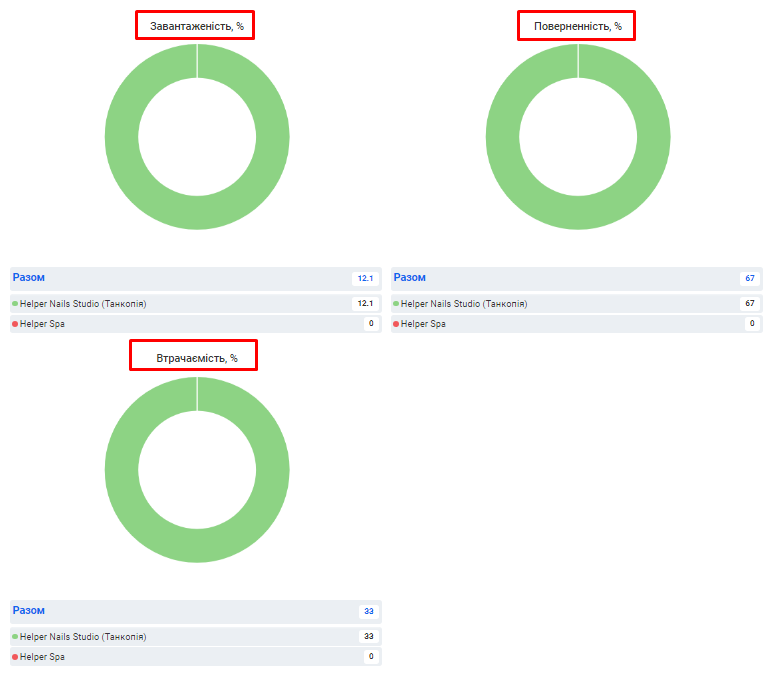Viewport: 772px width, 681px height.
Task: Click the Завантаженість, % chart title
Action: click(196, 26)
